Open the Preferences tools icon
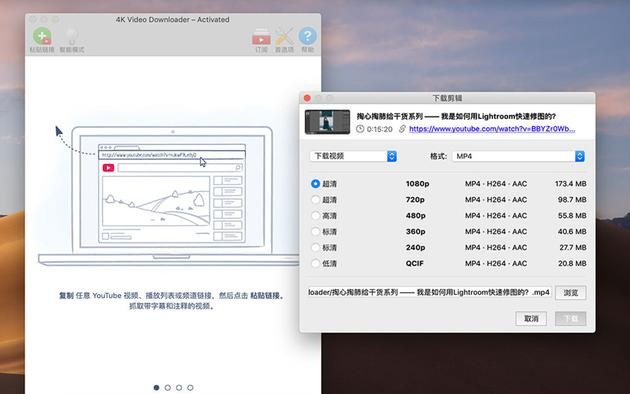The width and height of the screenshot is (630, 394). 284,37
